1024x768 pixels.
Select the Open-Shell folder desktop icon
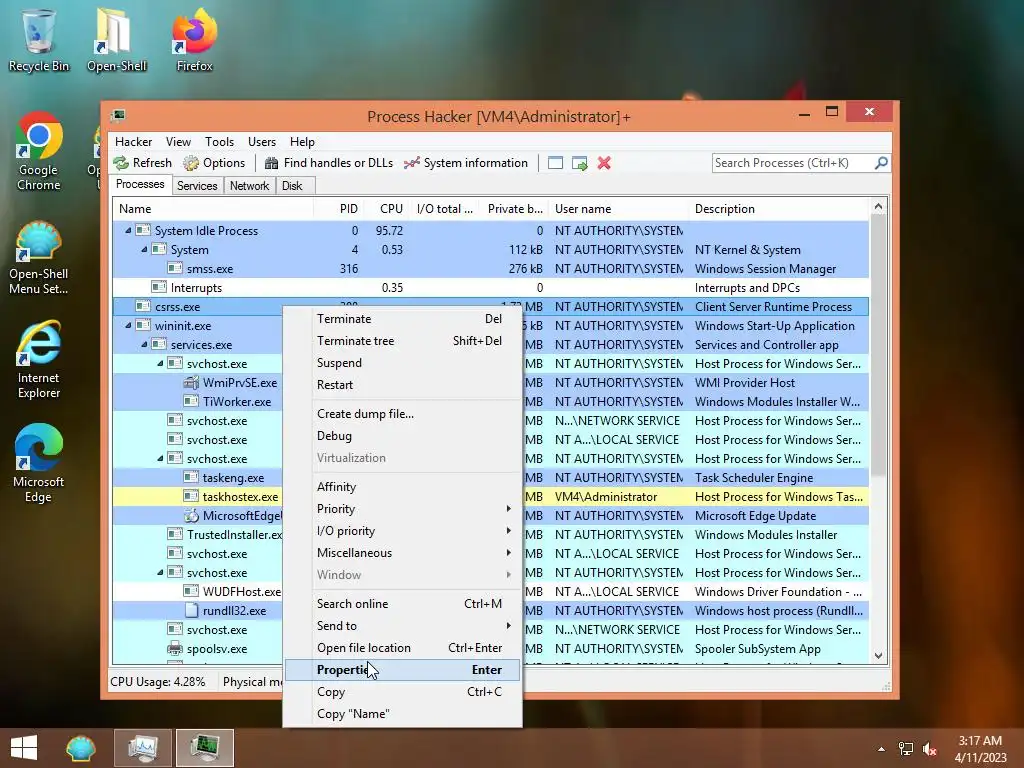pos(116,40)
